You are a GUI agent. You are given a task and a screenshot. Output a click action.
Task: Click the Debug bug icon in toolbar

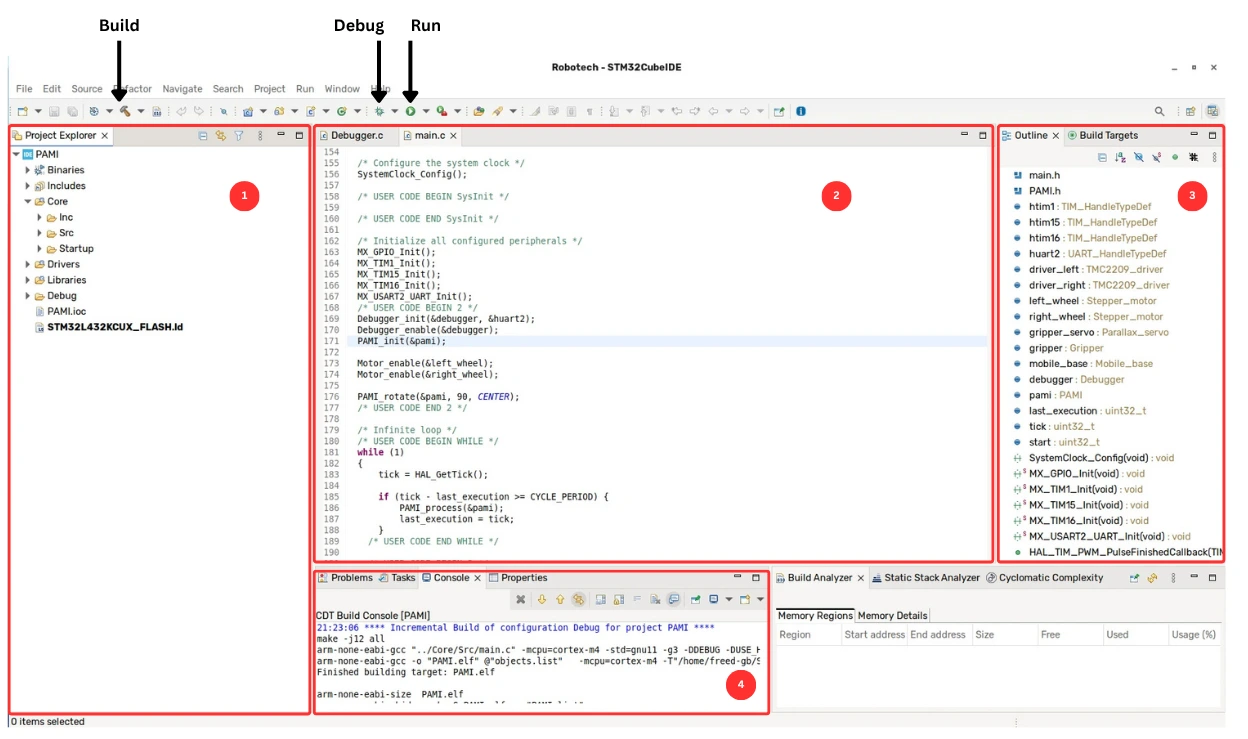click(x=379, y=111)
